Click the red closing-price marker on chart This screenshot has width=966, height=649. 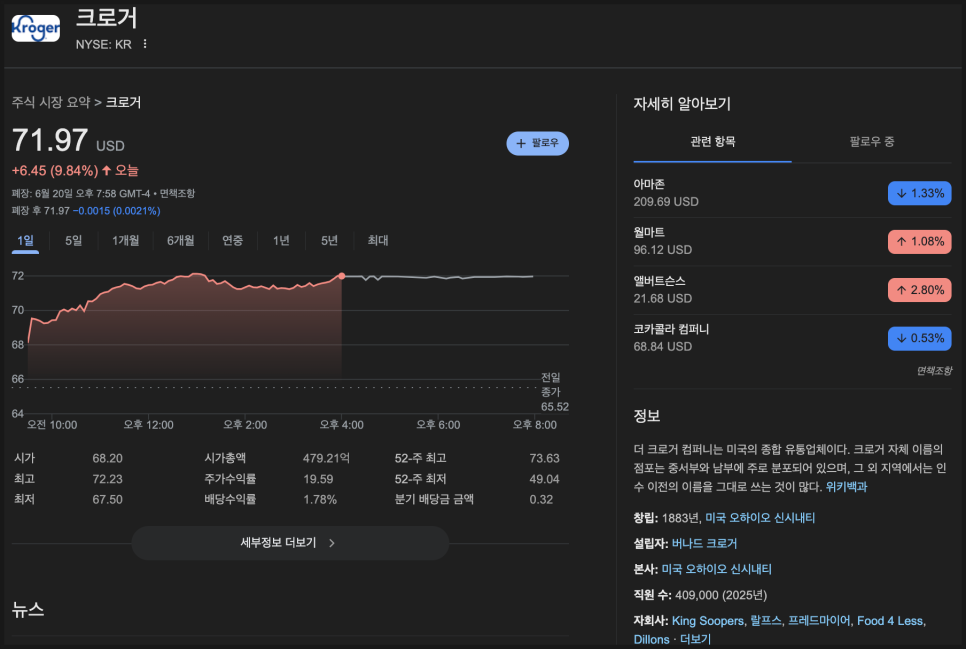(x=341, y=276)
